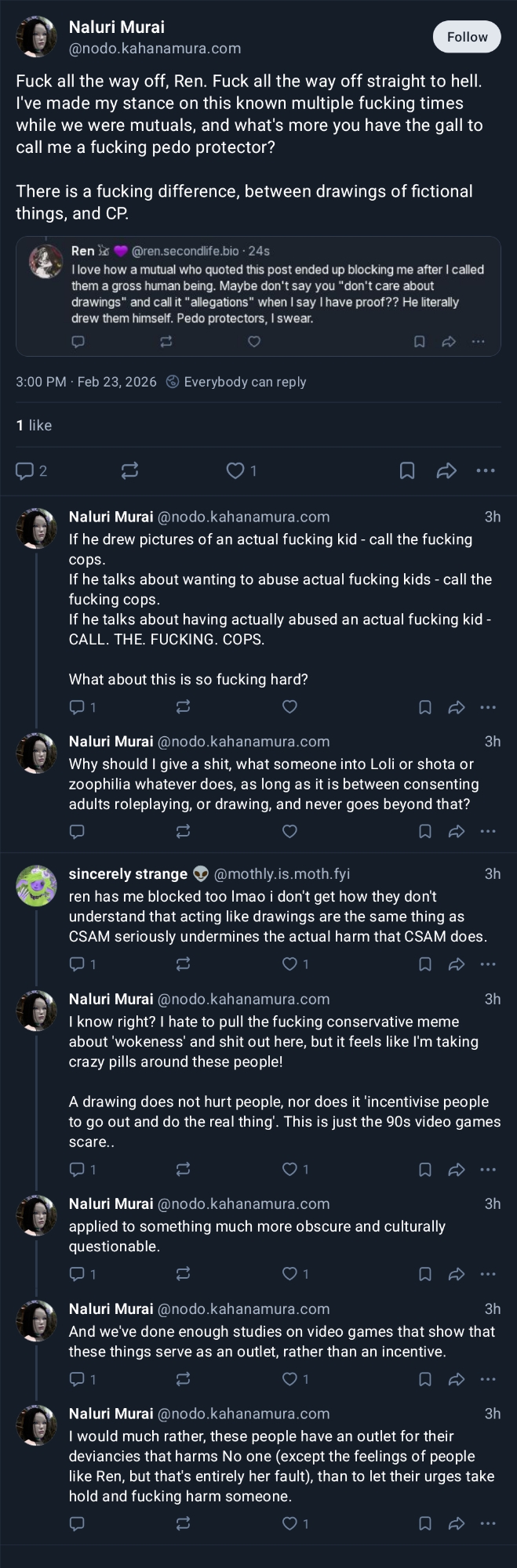This screenshot has height=1568, width=517.
Task: Open sincerely strange's profile avatar
Action: [x=37, y=885]
